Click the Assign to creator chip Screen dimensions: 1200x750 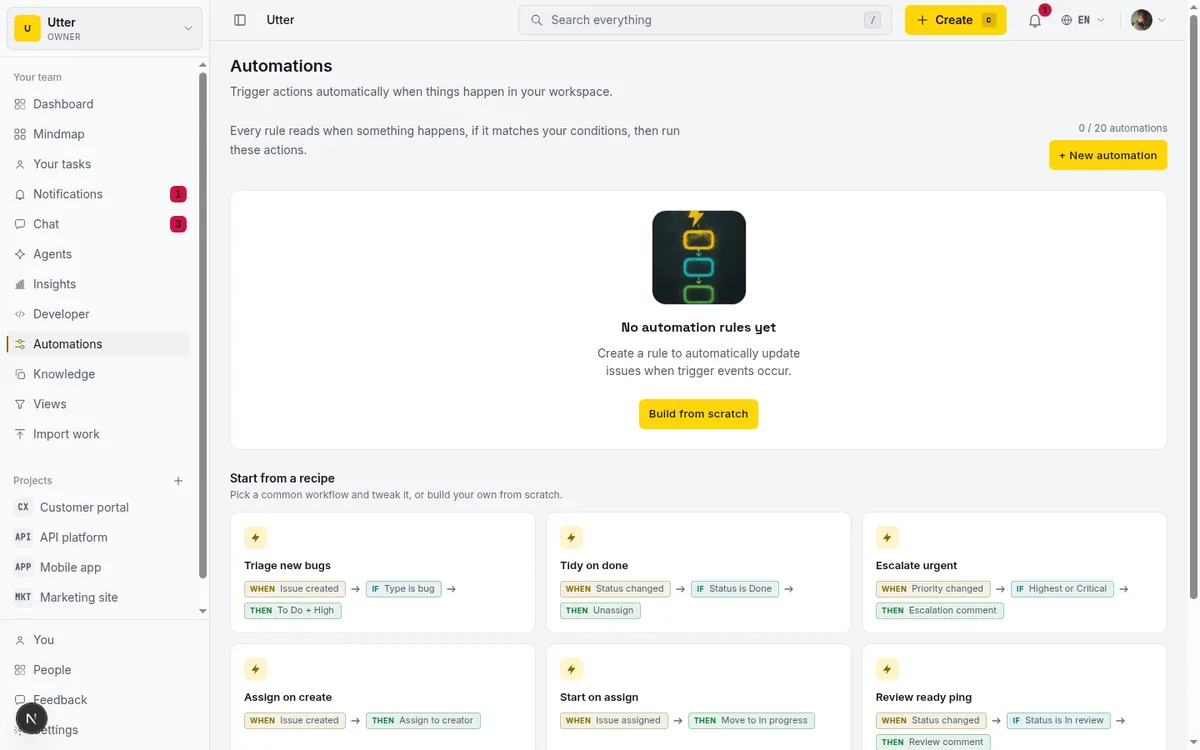(424, 721)
